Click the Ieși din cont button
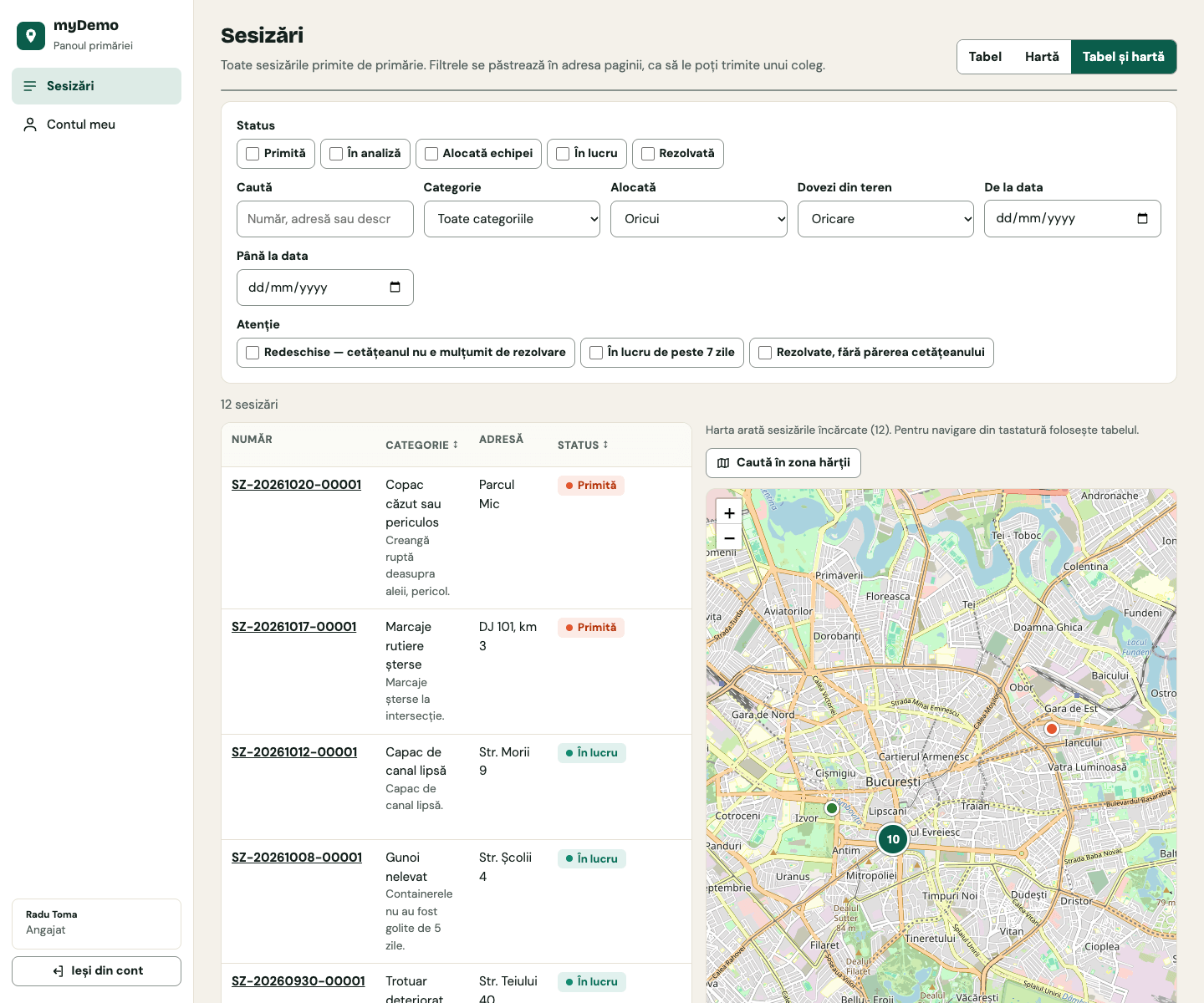Screen dimensions: 1204x1003 (96, 971)
